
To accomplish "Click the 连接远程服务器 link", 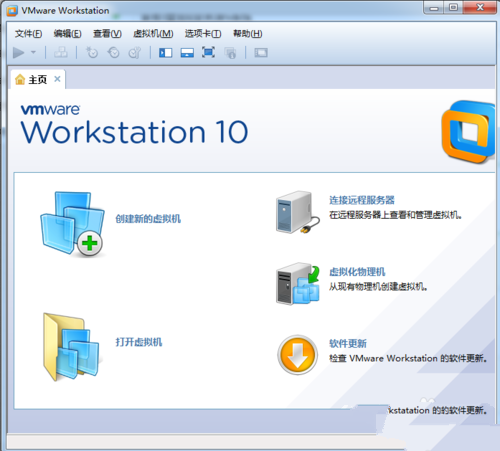I will click(362, 200).
